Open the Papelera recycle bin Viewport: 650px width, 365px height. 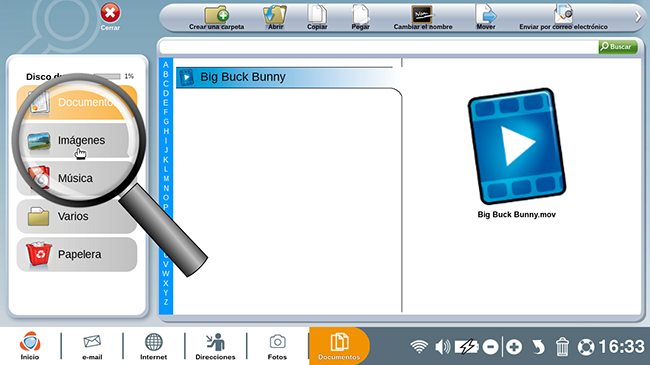pos(77,254)
